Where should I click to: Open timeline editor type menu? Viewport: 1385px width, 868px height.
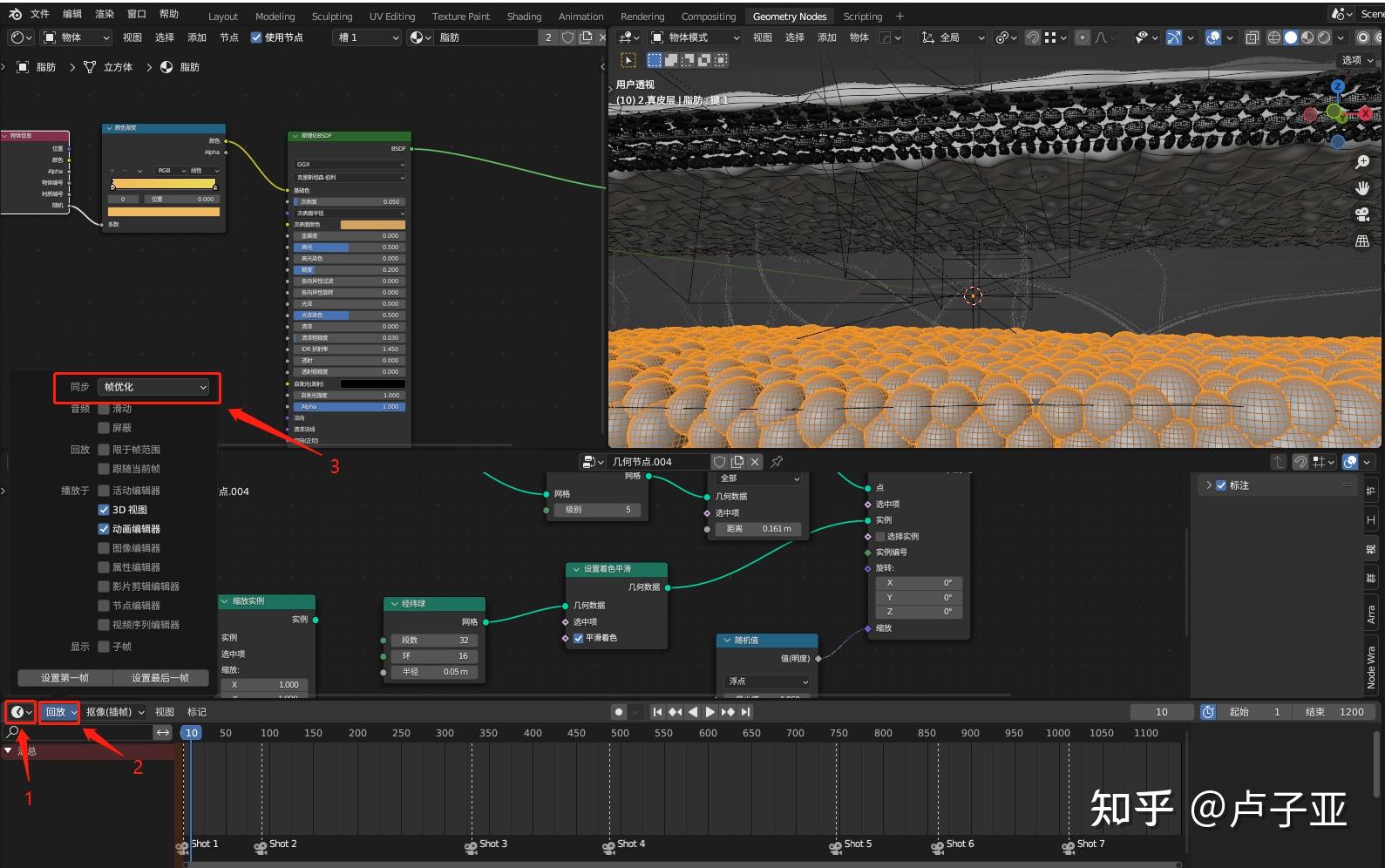(x=21, y=712)
